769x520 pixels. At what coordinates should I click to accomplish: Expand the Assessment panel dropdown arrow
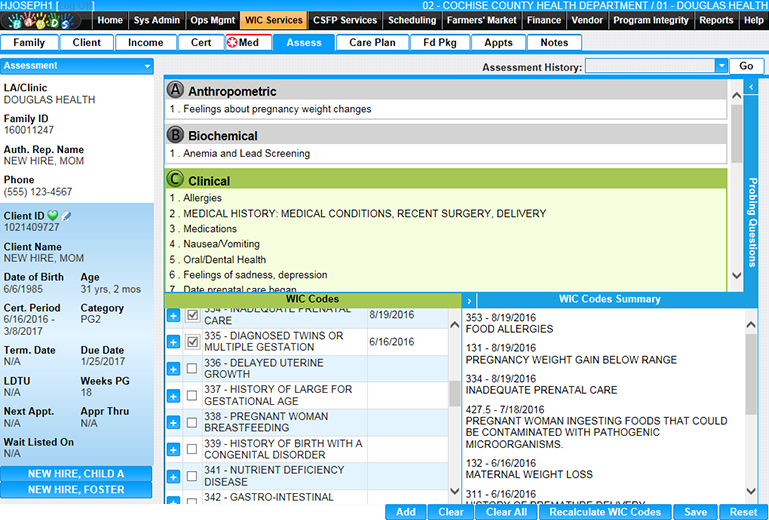[x=147, y=66]
